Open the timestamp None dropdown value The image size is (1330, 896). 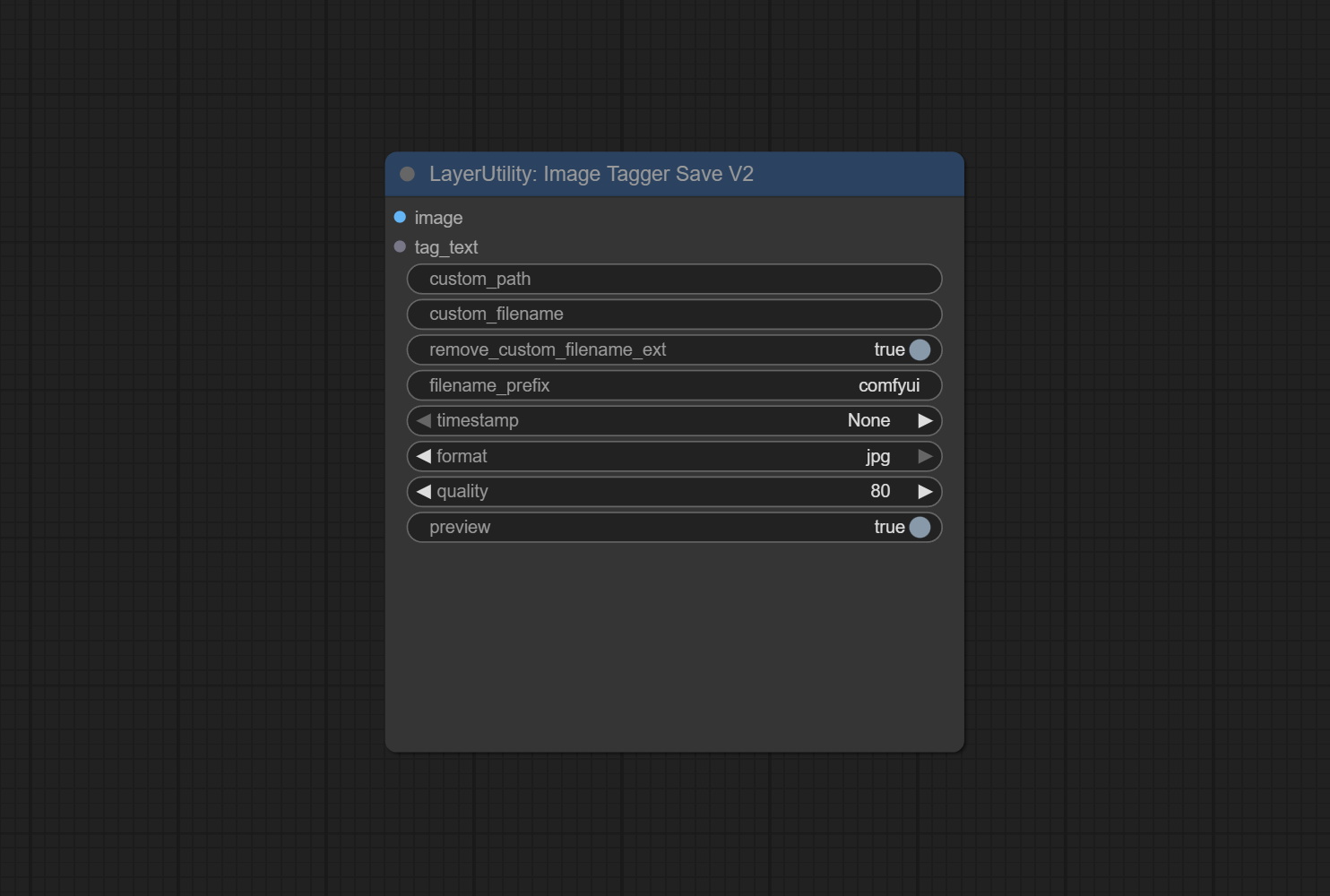coord(868,421)
